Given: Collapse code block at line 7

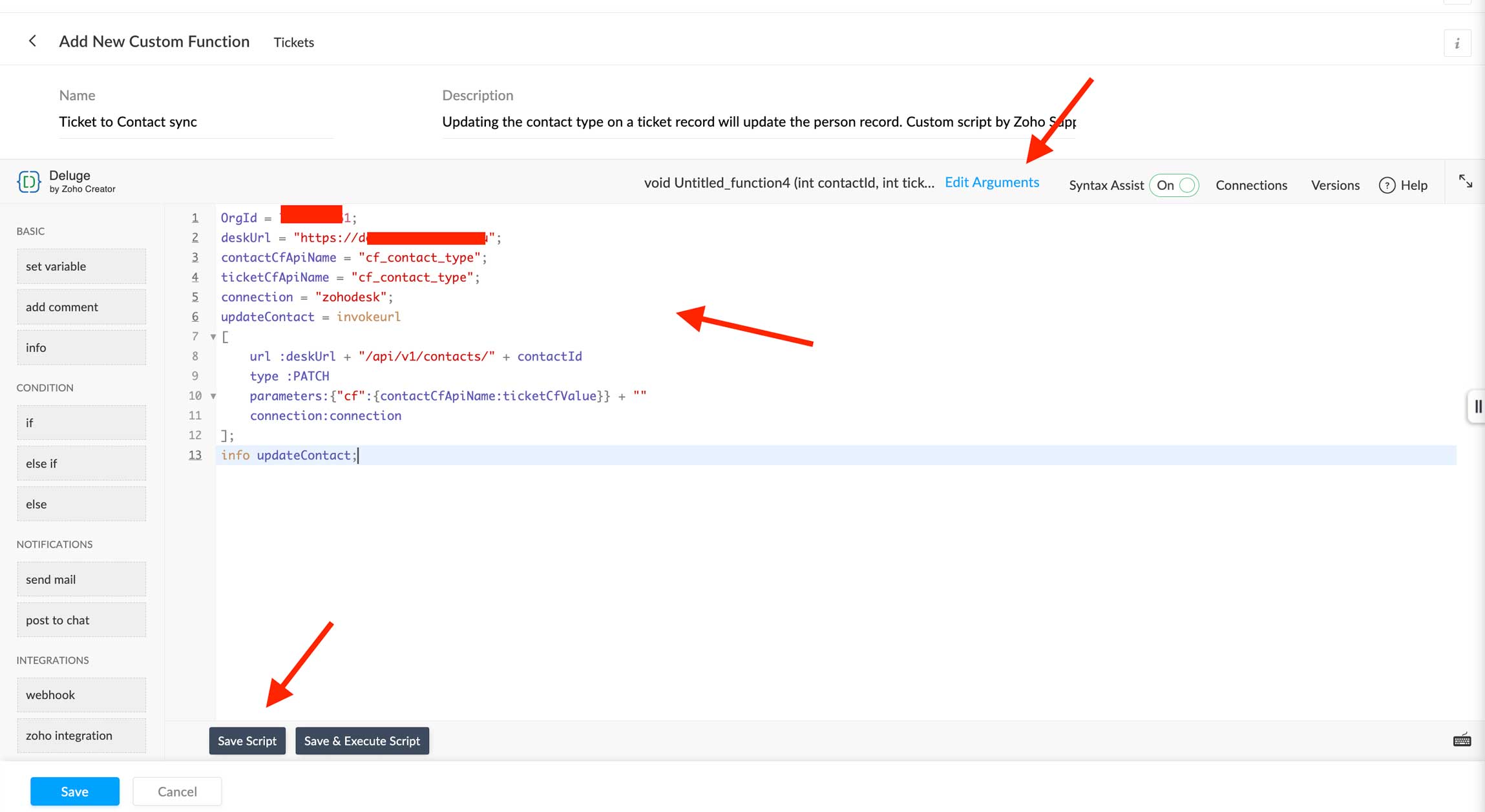Looking at the screenshot, I should click(x=213, y=337).
